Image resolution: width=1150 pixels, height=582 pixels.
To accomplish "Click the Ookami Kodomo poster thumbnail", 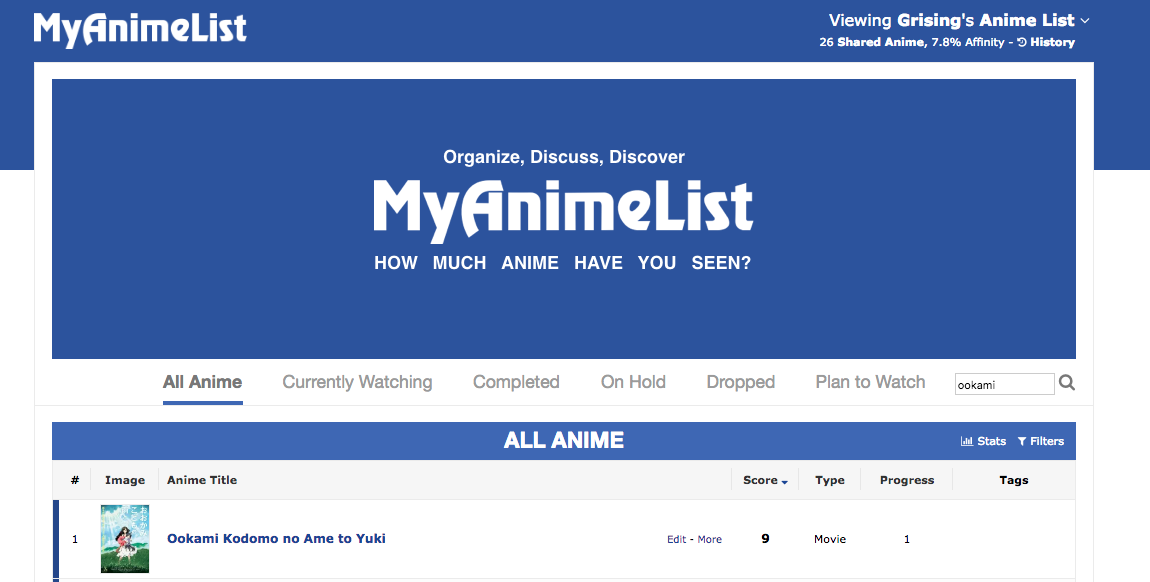I will coord(125,539).
